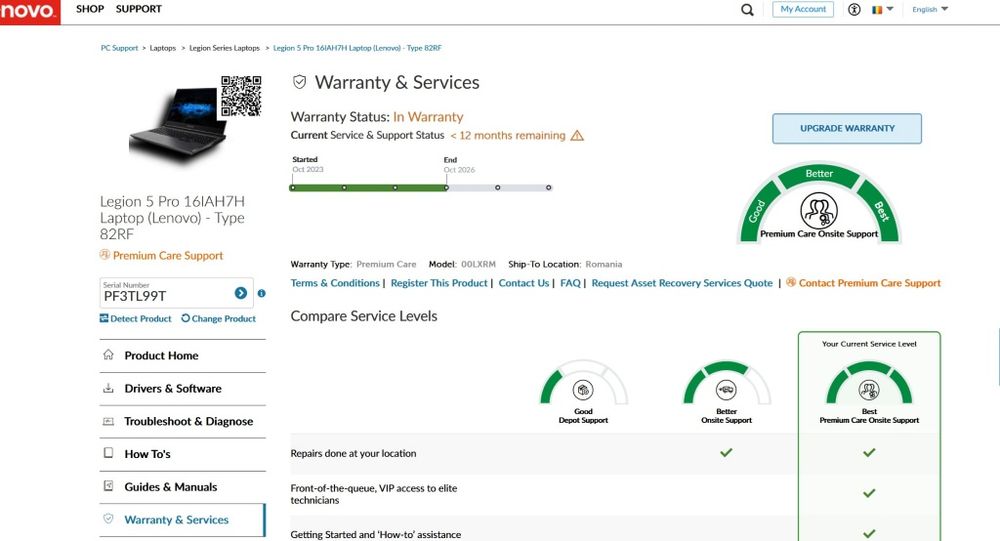
Task: Click the Upgrade Warranty button
Action: point(847,128)
